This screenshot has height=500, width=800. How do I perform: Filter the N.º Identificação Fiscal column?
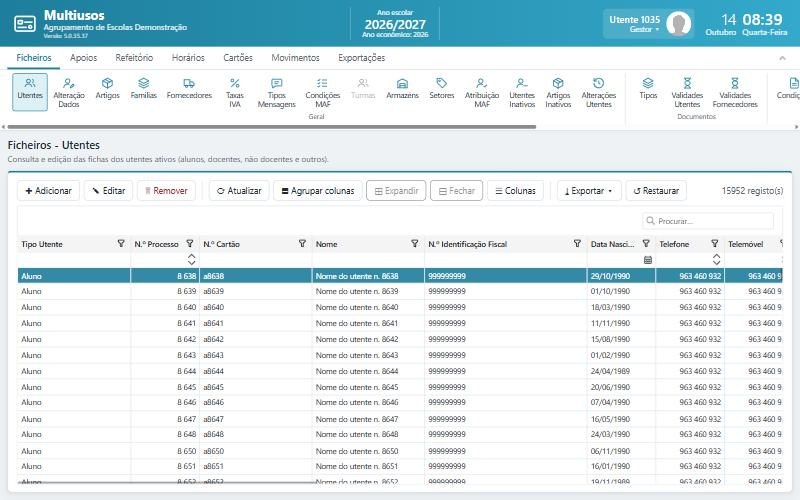577,243
